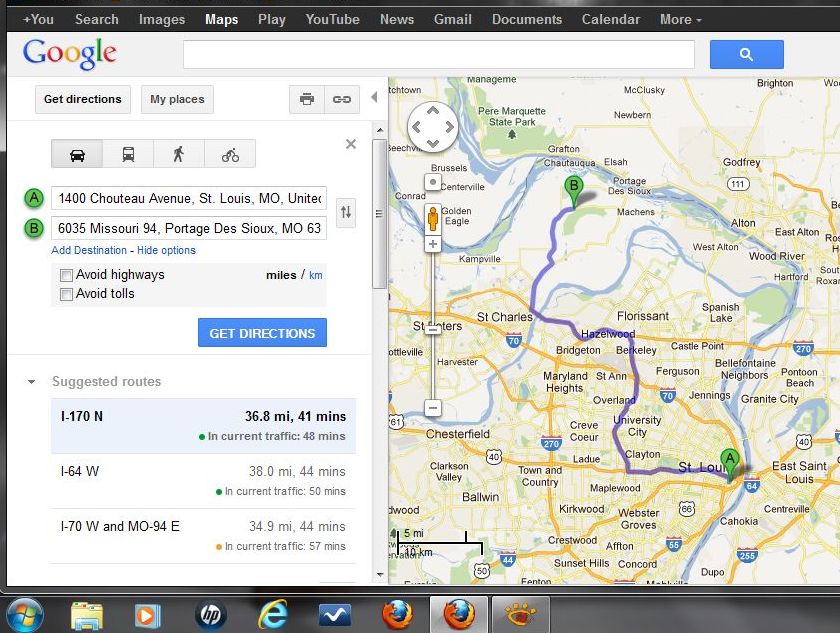Collapse the Suggested routes section

point(32,382)
